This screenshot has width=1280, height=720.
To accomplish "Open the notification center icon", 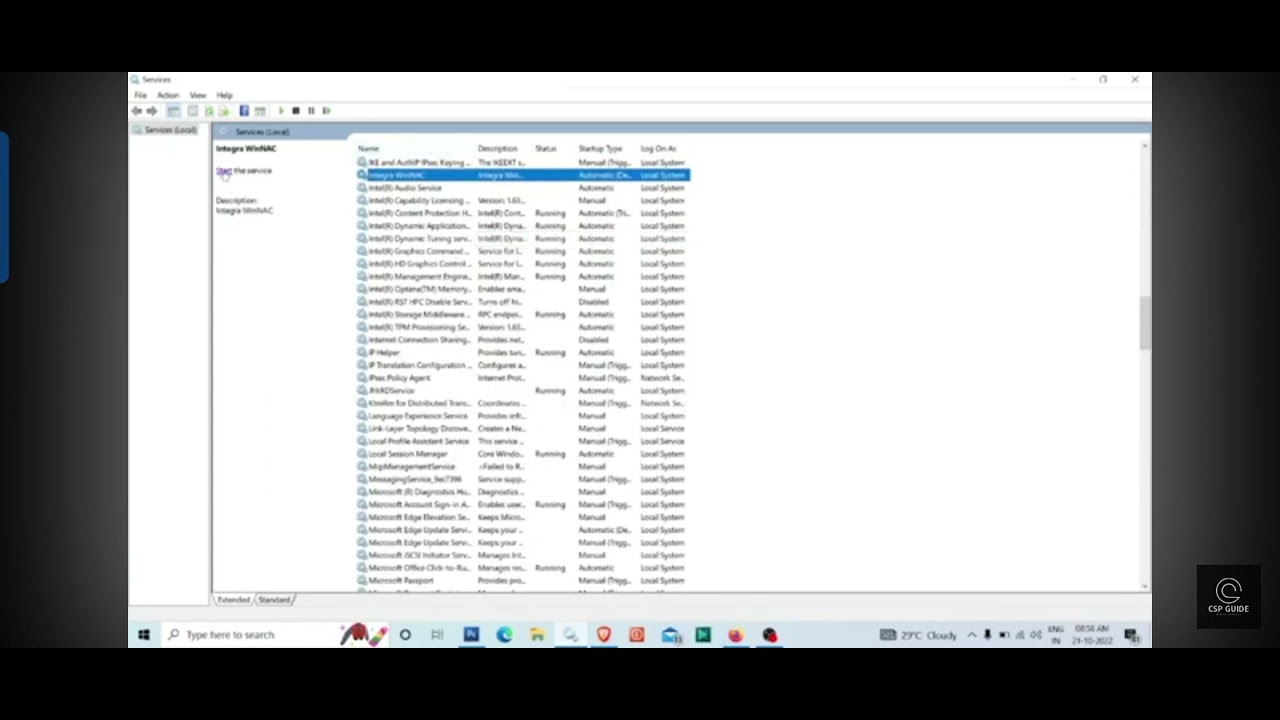I will [x=1131, y=635].
